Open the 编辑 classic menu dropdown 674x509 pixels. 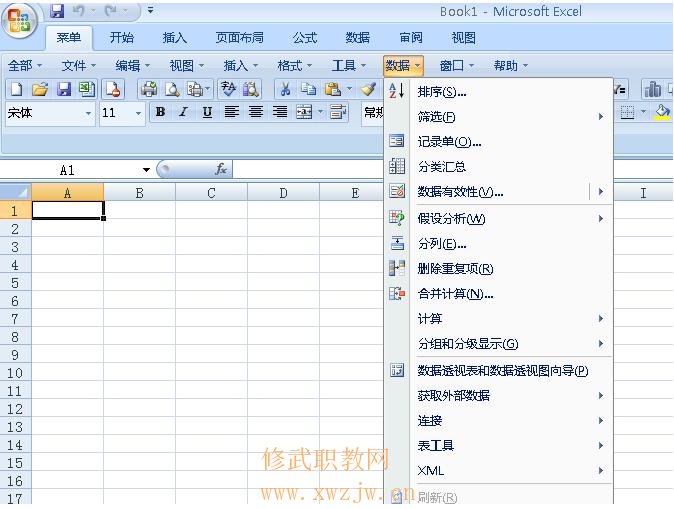pos(132,66)
